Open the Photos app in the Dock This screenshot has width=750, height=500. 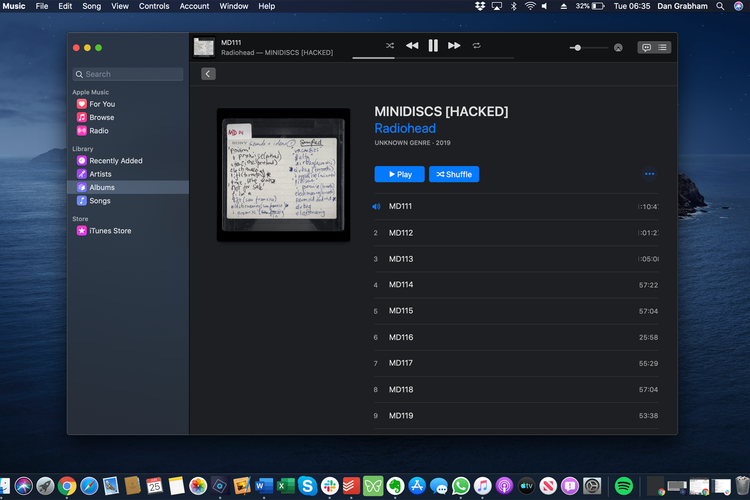[x=198, y=486]
